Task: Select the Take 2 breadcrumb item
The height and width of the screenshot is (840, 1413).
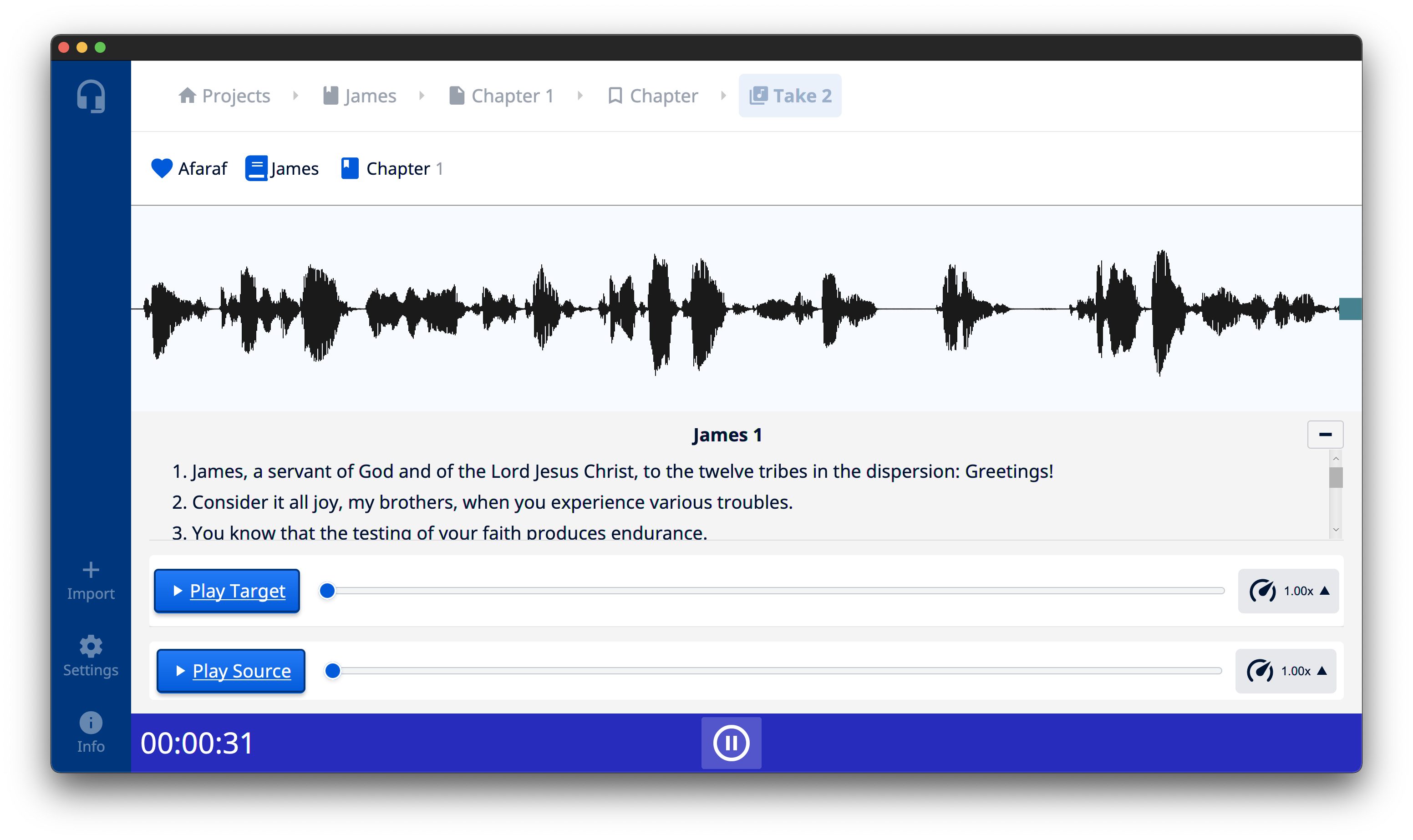Action: [x=790, y=96]
